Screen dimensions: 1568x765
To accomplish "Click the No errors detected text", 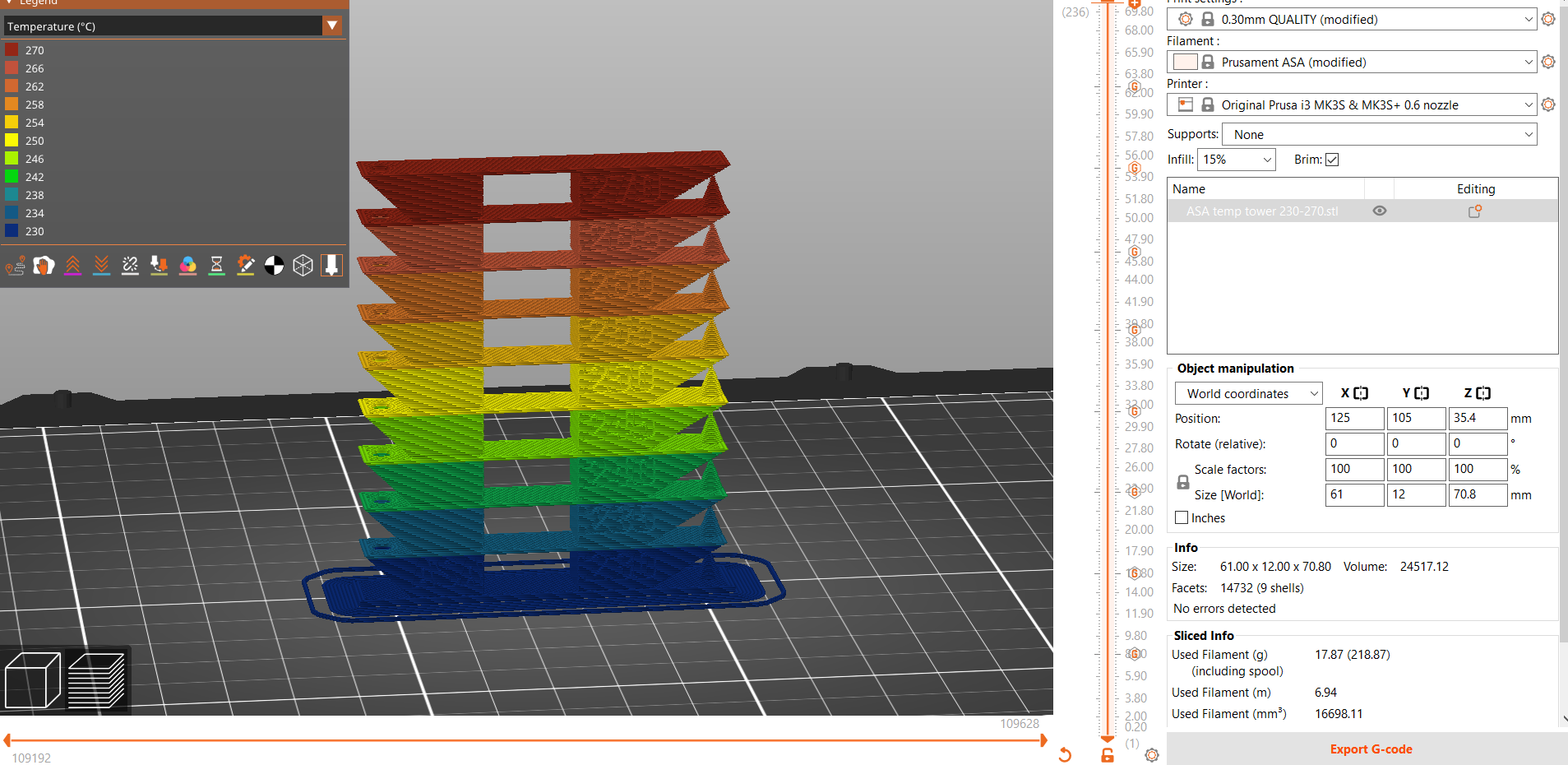I will tap(1224, 609).
